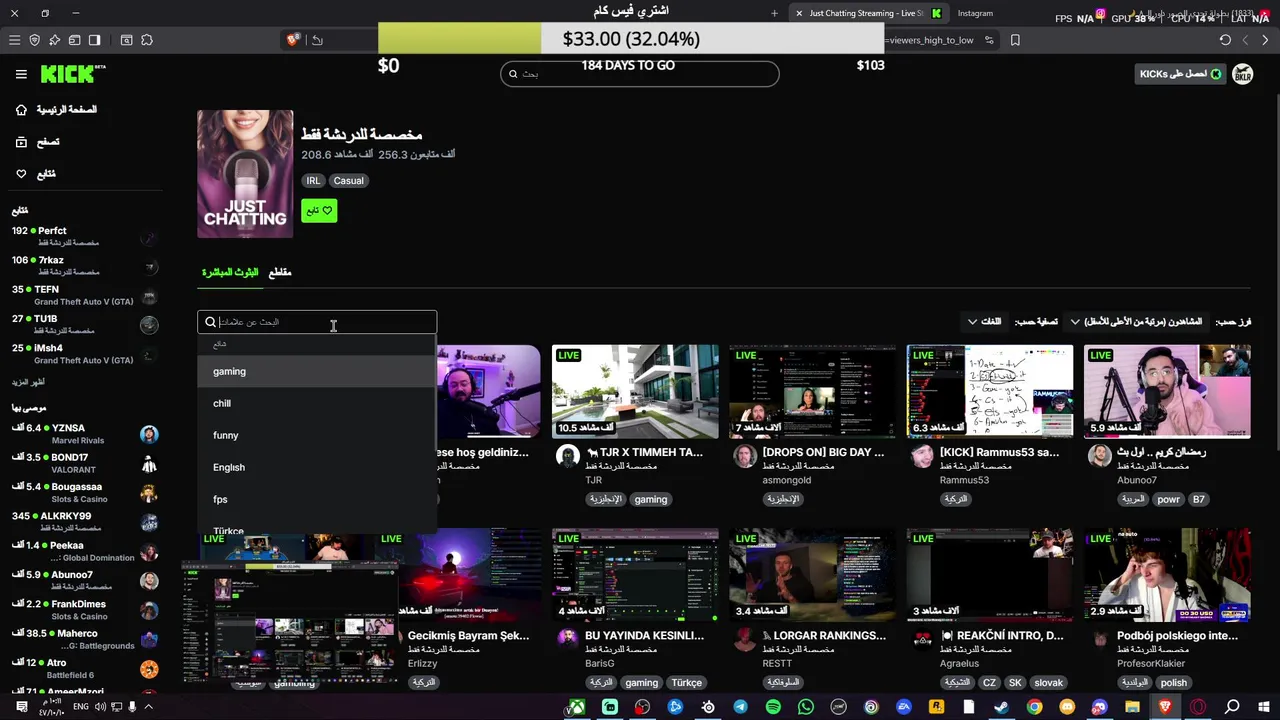This screenshot has width=1280, height=720.
Task: Open TJR X TIMMEH stream thumbnail
Action: [635, 392]
